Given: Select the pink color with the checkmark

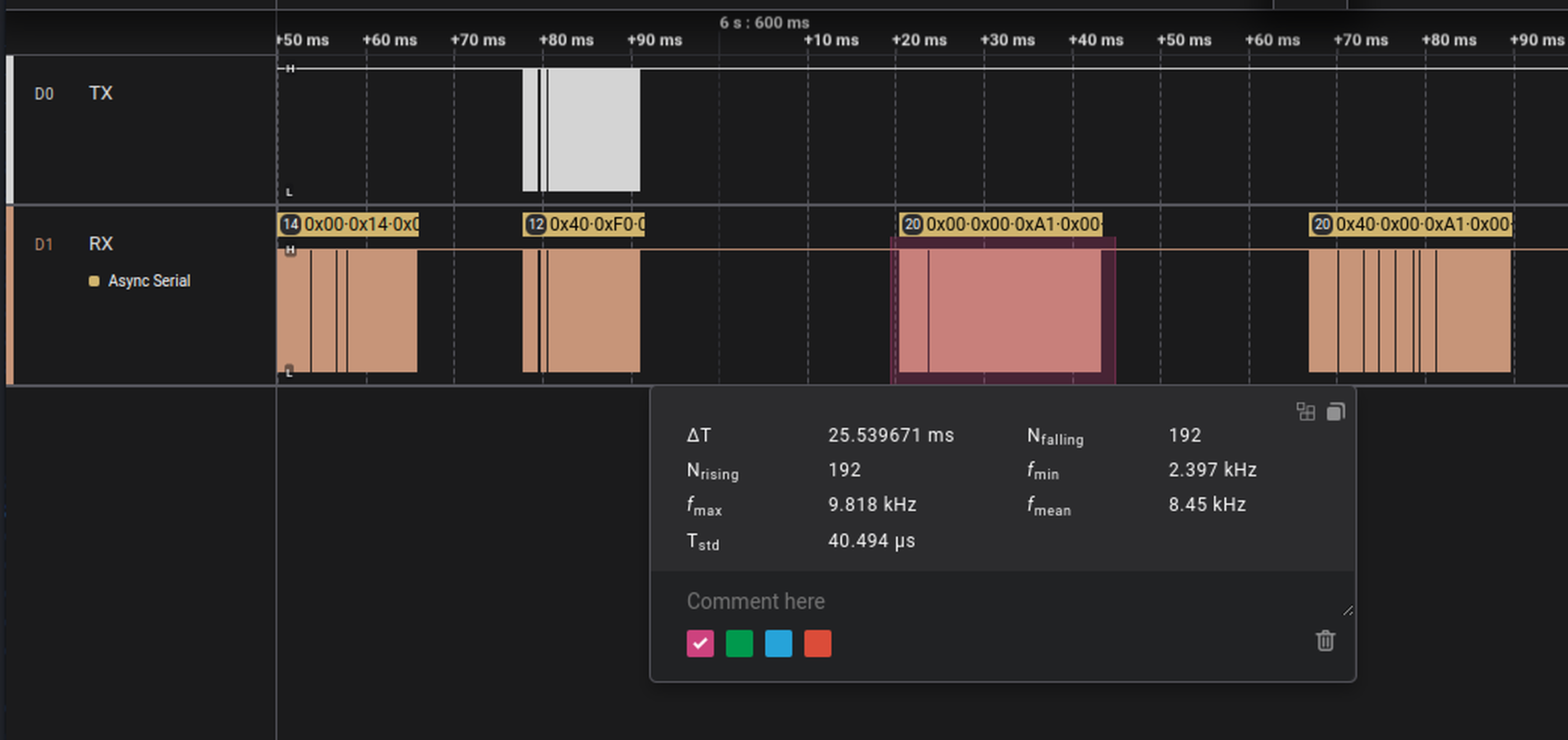Looking at the screenshot, I should tap(699, 643).
